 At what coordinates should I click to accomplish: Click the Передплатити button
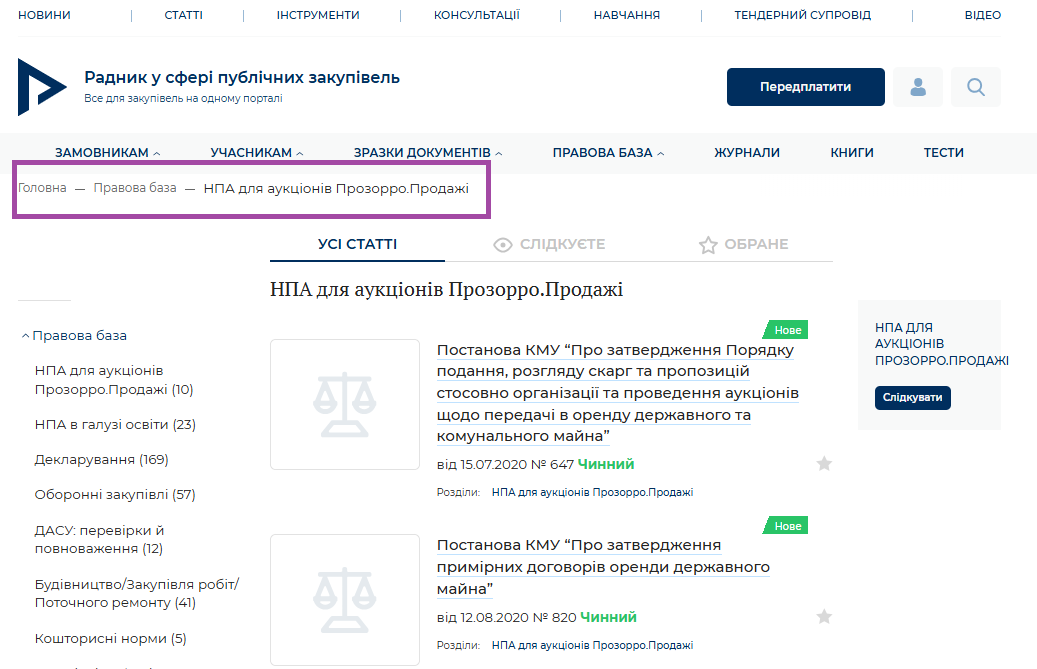pos(805,87)
